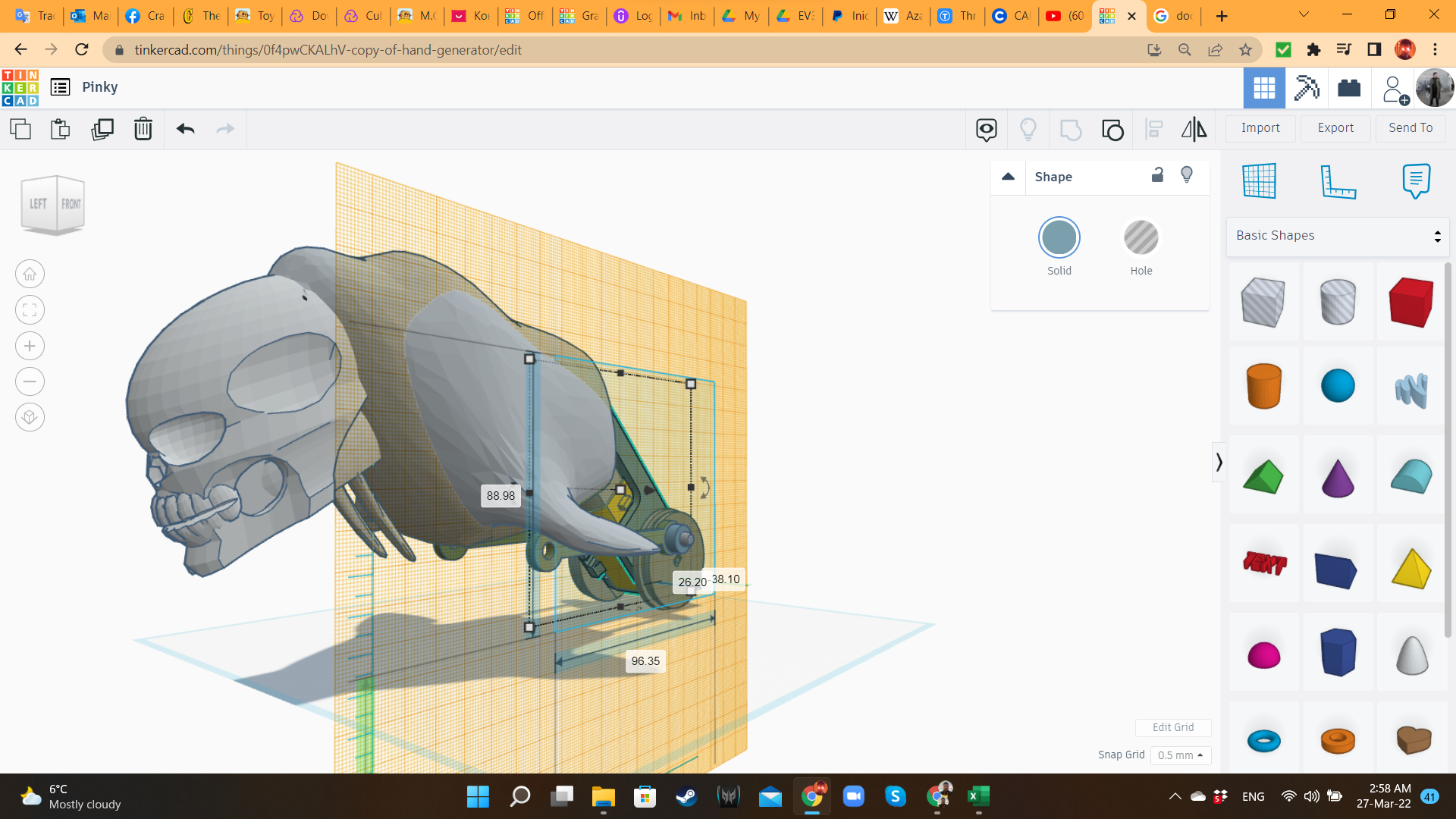Image resolution: width=1456 pixels, height=819 pixels.
Task: Click Home view button
Action: [x=30, y=275]
